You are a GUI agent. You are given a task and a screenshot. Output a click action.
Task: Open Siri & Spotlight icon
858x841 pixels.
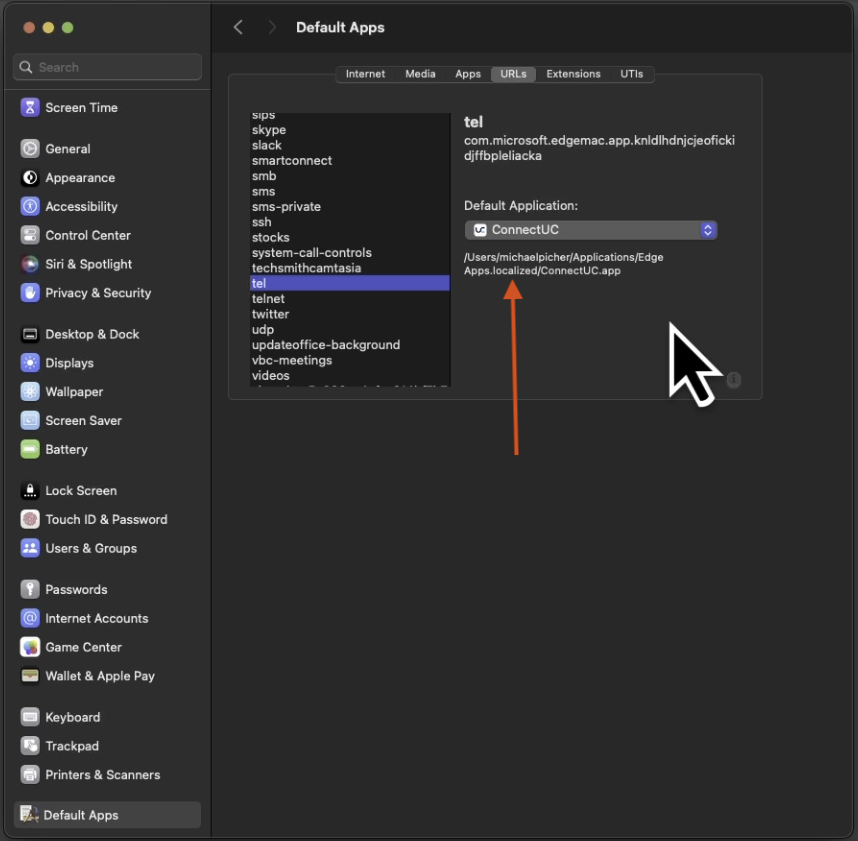tap(30, 264)
